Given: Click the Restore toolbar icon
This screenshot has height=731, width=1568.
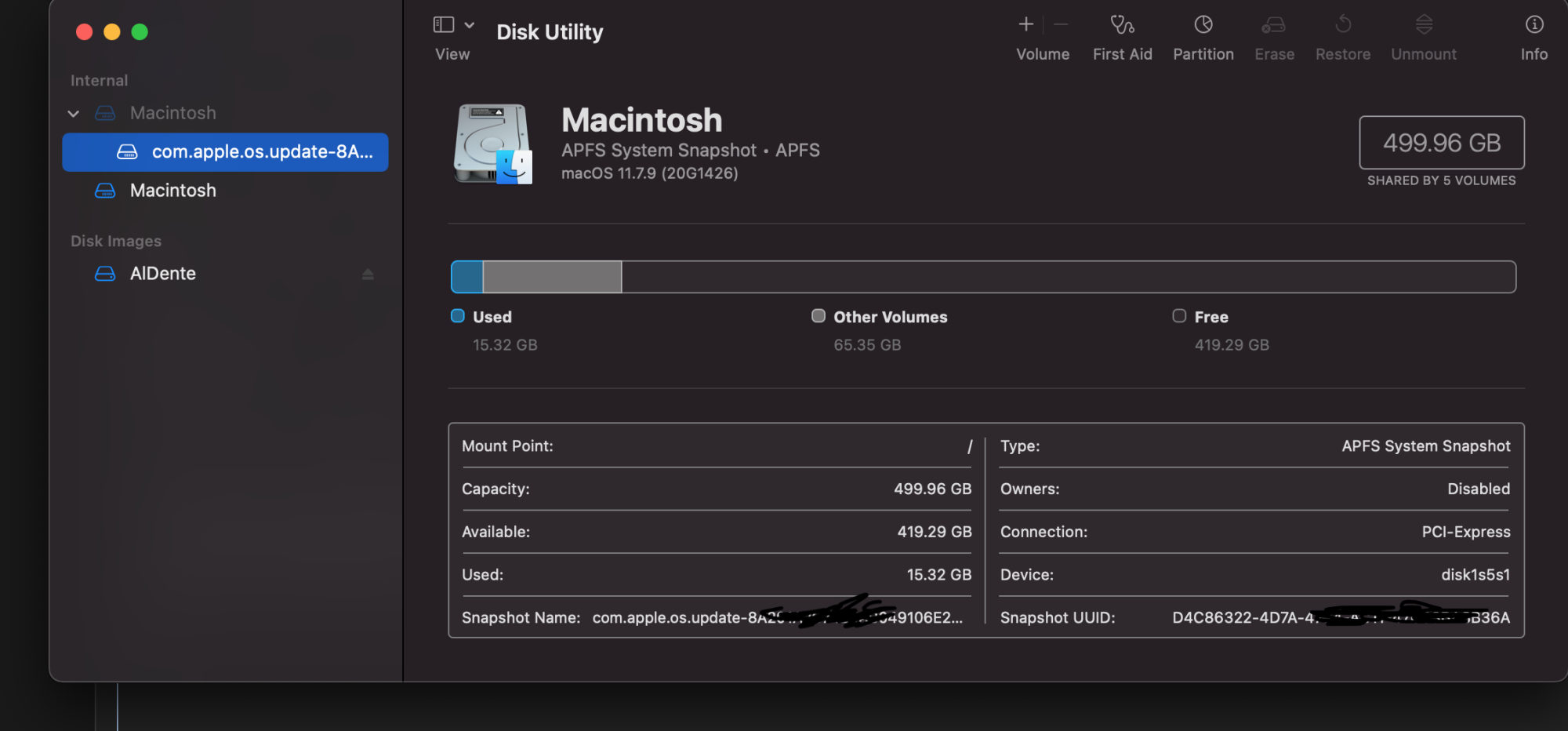Looking at the screenshot, I should tap(1342, 25).
